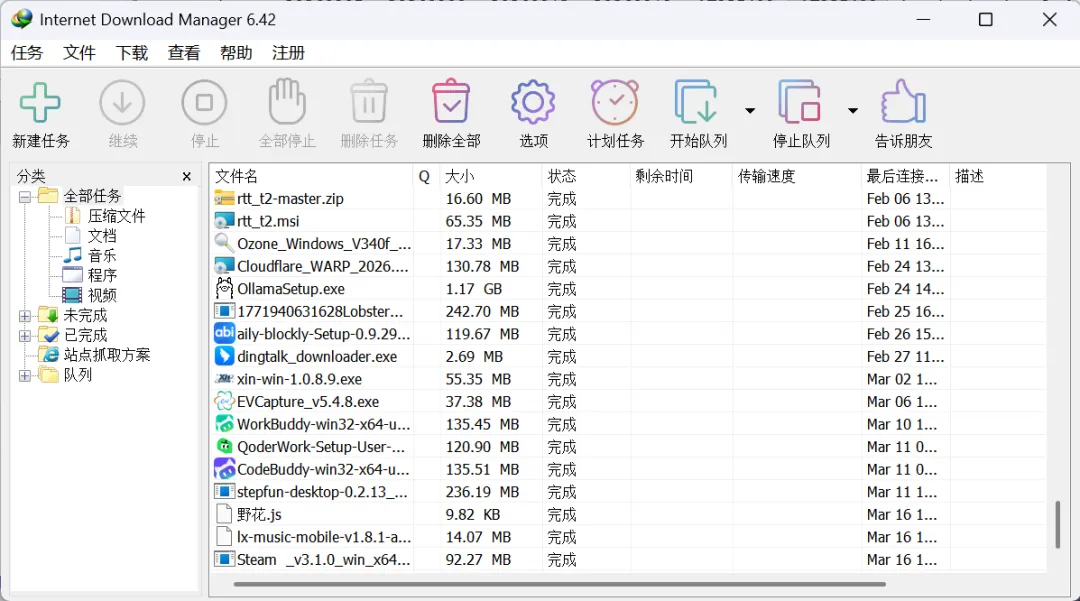Select the 1771940631628Lobster download row
The height and width of the screenshot is (601, 1080).
coord(627,312)
